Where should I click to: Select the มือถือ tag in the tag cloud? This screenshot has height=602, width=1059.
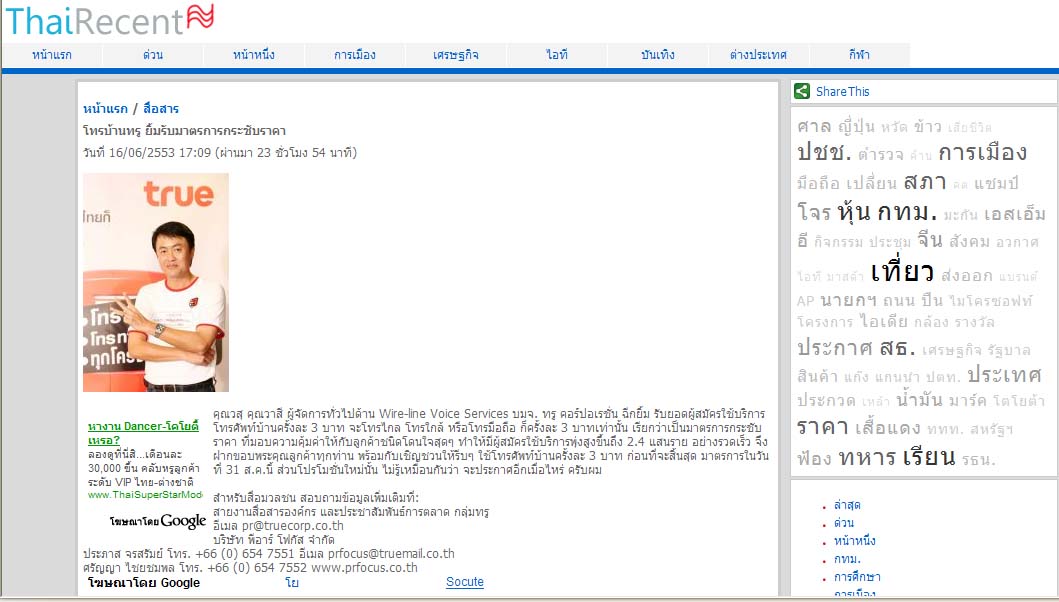[x=819, y=183]
